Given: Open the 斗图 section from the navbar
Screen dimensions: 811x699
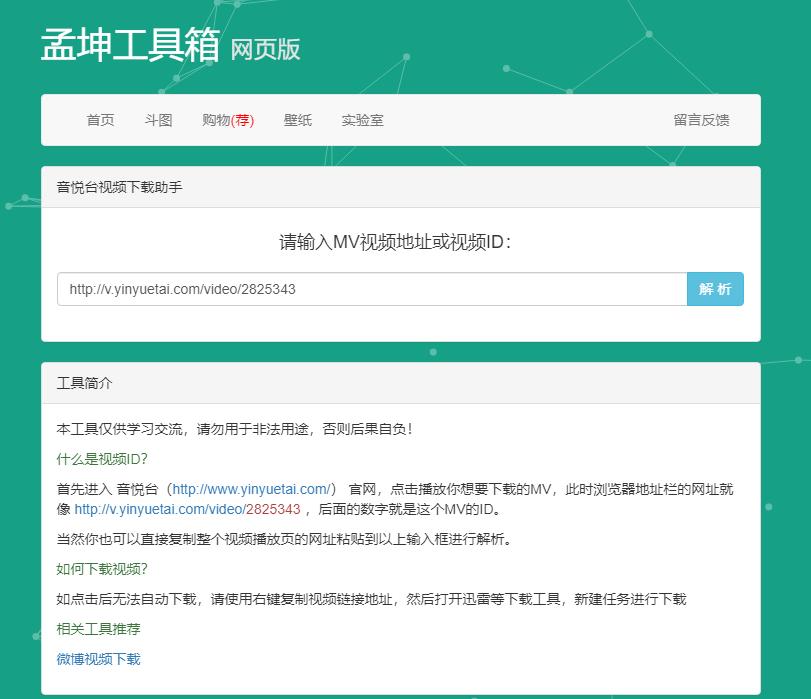Looking at the screenshot, I should [x=157, y=119].
